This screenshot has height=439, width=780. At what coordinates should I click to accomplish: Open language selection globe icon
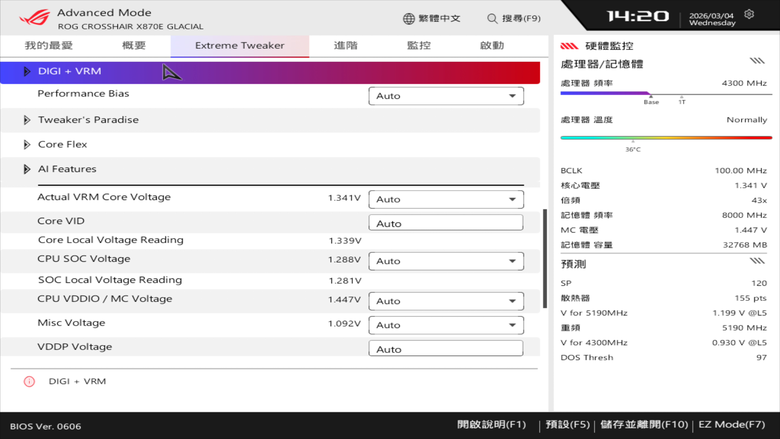[x=408, y=18]
